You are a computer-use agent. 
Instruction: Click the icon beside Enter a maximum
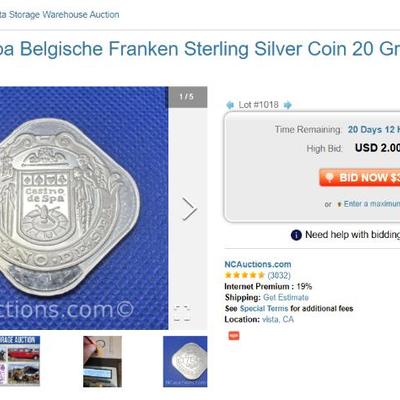click(339, 204)
